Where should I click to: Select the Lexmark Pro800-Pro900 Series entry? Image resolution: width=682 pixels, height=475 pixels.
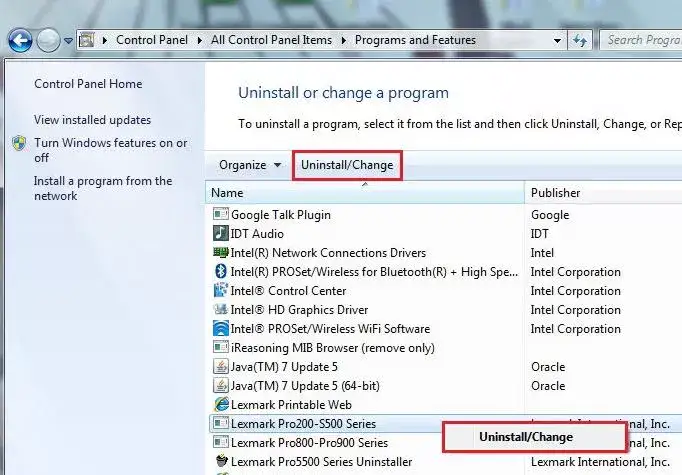coord(309,443)
